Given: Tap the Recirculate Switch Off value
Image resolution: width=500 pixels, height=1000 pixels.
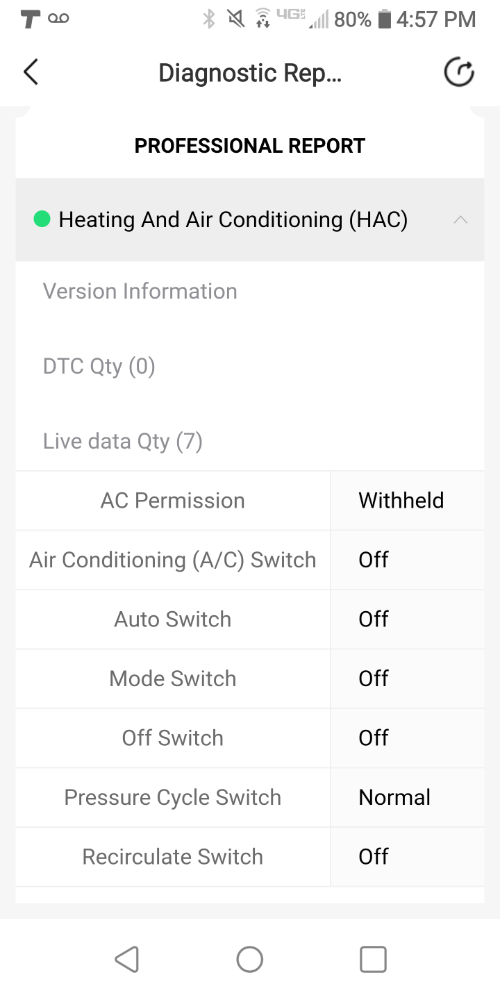Looking at the screenshot, I should [373, 857].
